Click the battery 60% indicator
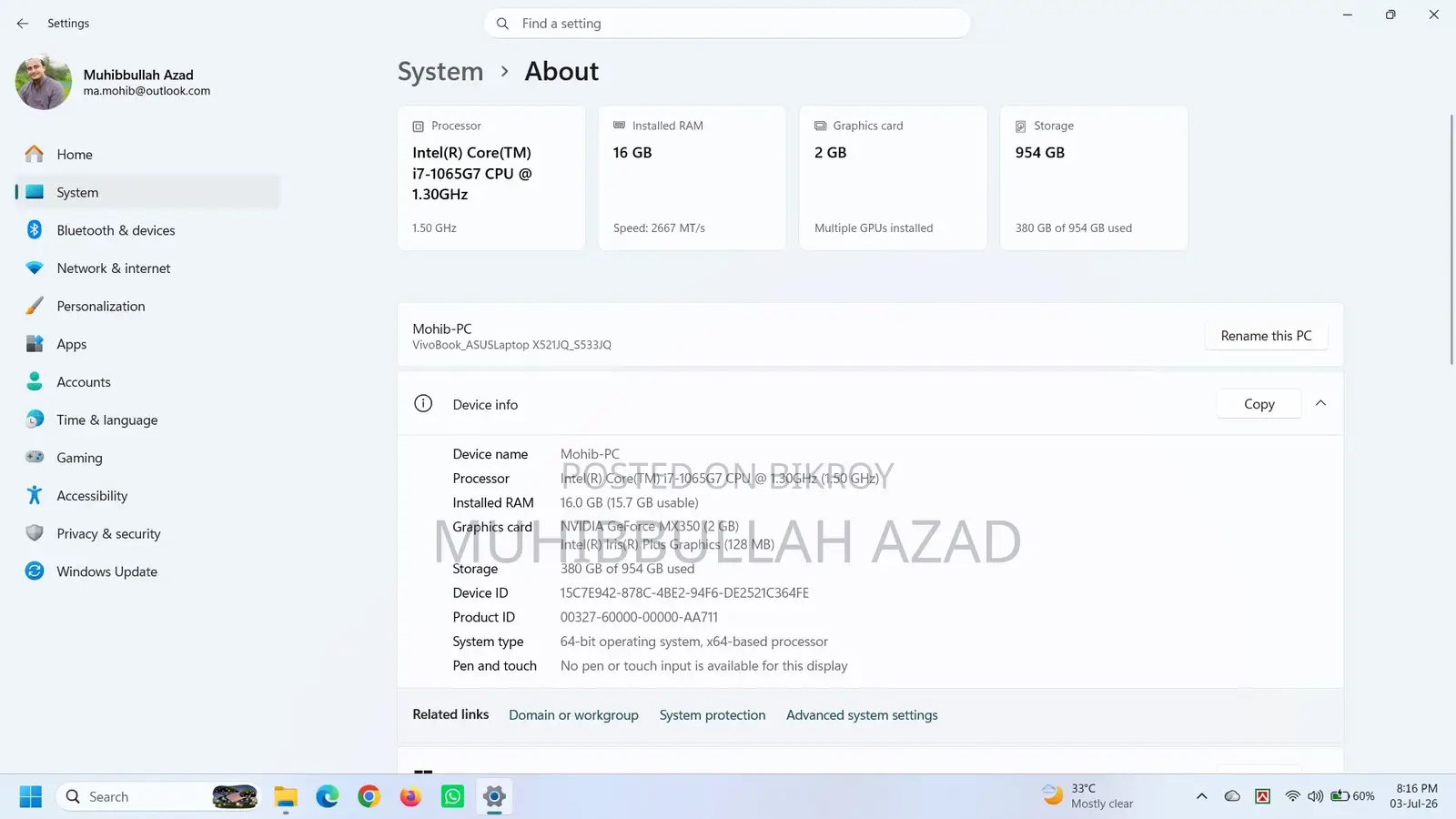The width and height of the screenshot is (1456, 819). click(1353, 796)
